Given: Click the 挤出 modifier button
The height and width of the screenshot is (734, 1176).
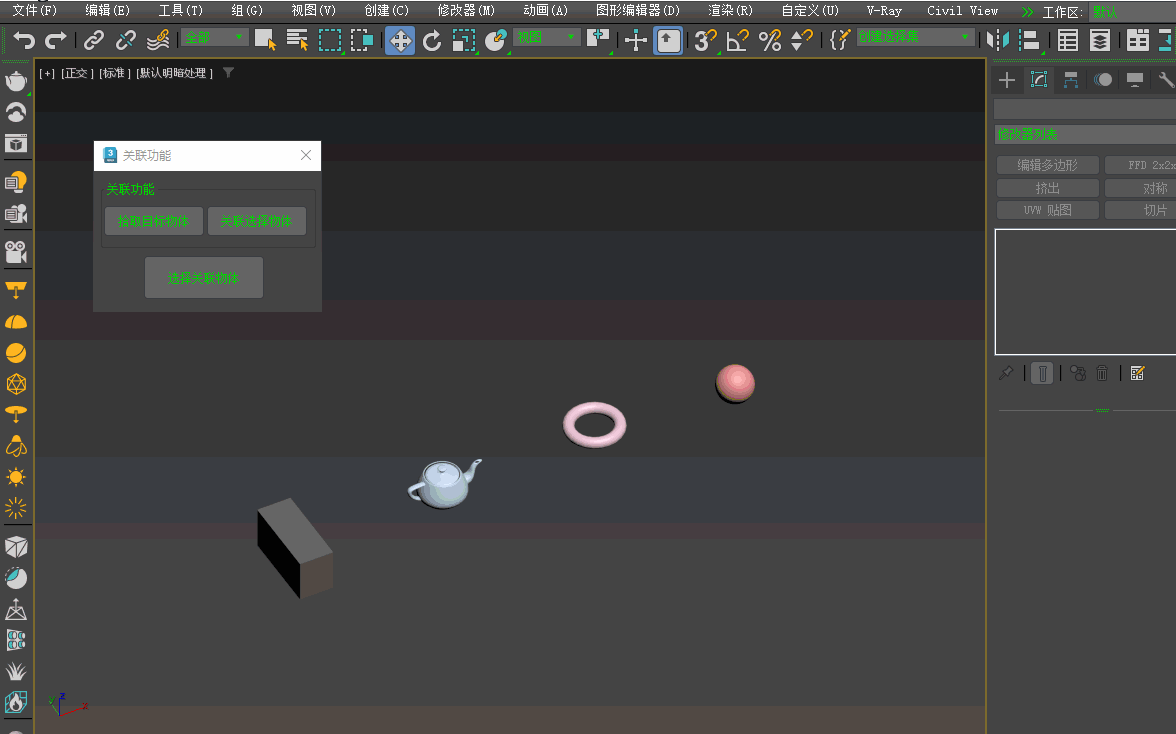Looking at the screenshot, I should [1048, 187].
